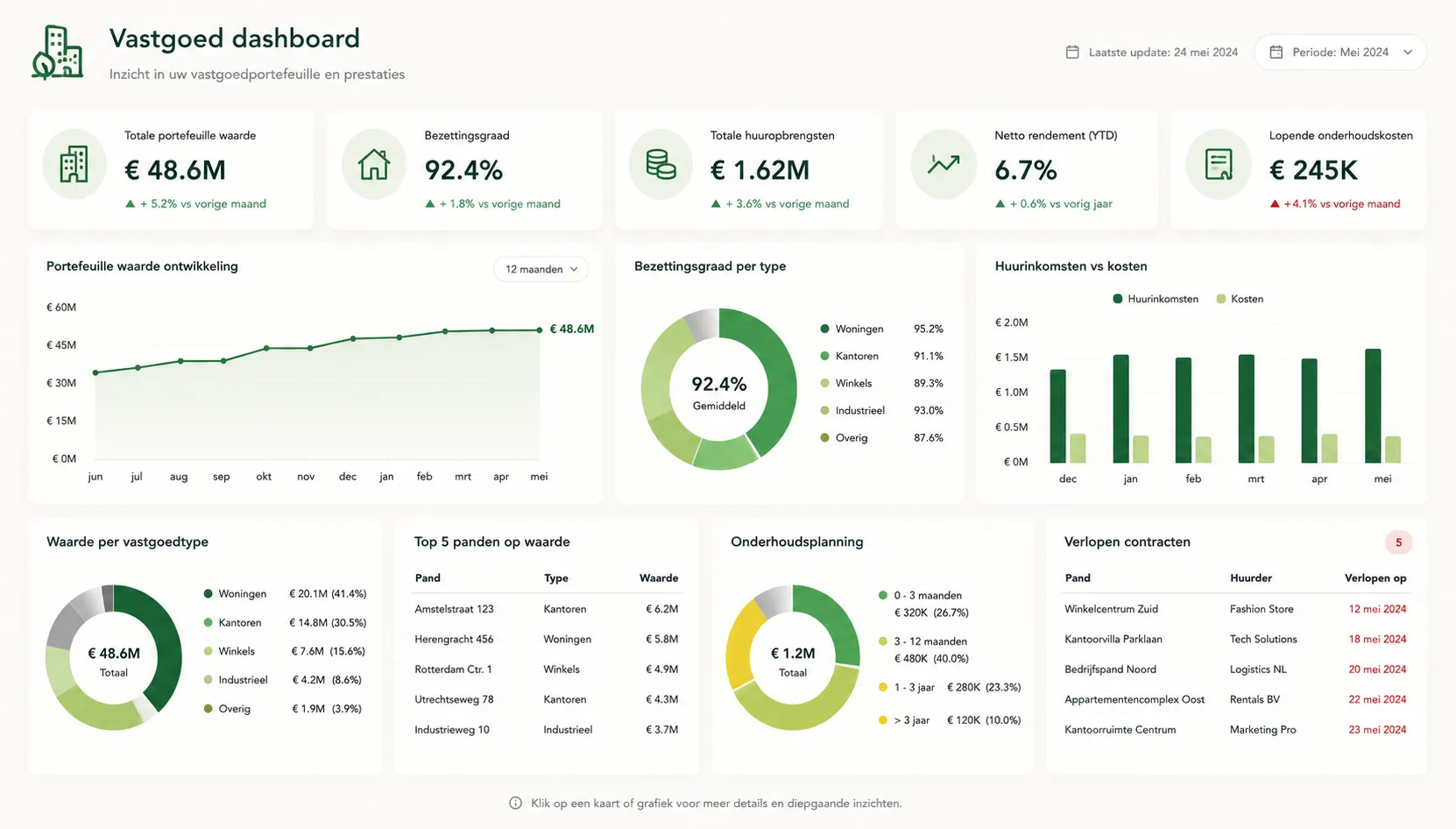
Task: Sort Verlopen contracten by Huurder
Action: [1251, 578]
